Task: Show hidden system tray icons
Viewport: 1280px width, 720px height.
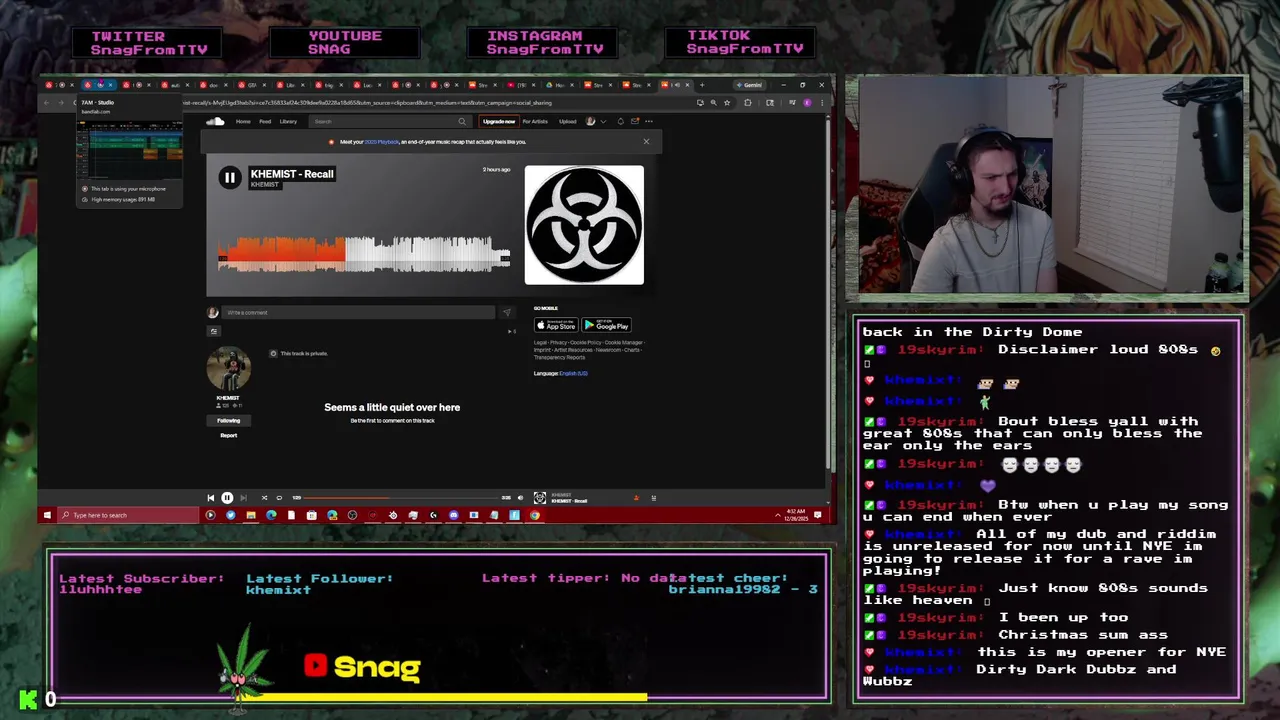Action: 778,515
